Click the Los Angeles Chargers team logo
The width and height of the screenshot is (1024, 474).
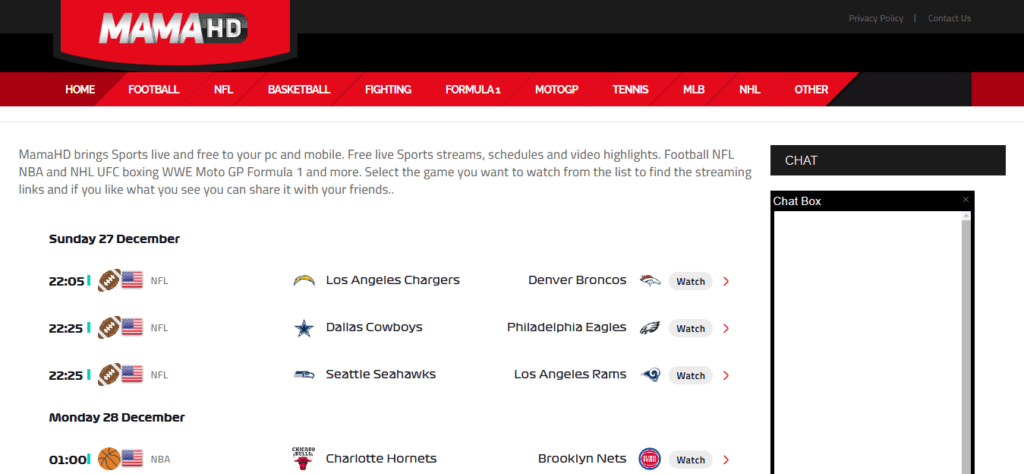[x=304, y=280]
